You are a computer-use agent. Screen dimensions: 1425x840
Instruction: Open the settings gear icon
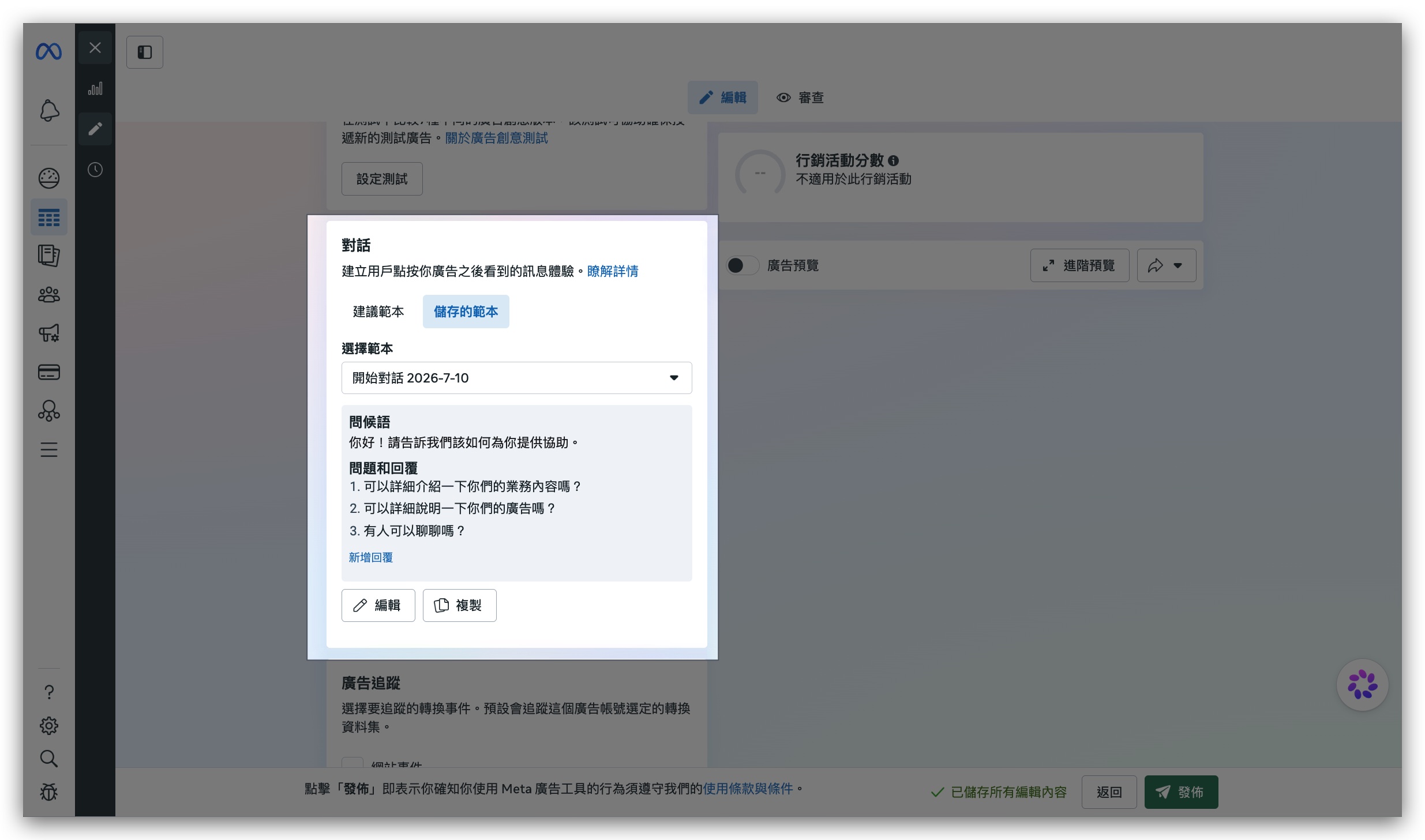click(x=49, y=725)
